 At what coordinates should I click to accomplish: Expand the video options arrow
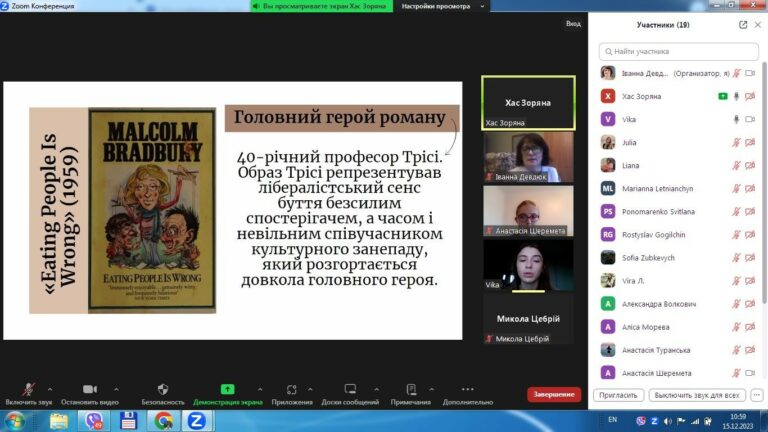(116, 389)
